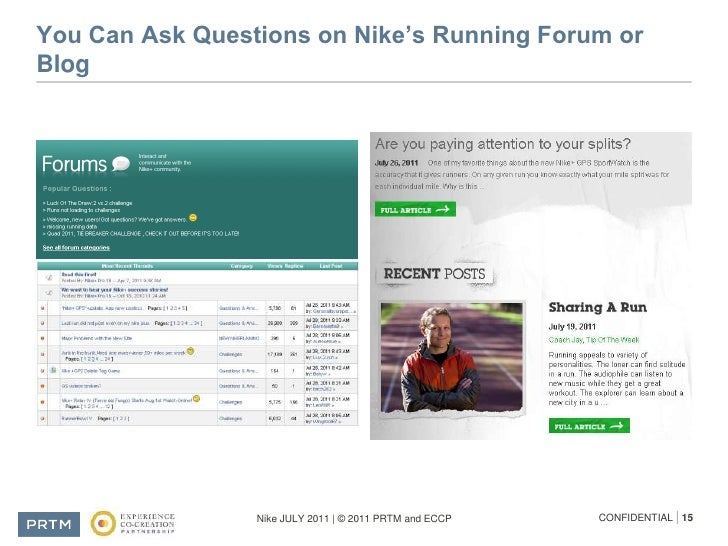Click status icon of 'GS videos broken?' row
The image size is (728, 546).
point(43,386)
